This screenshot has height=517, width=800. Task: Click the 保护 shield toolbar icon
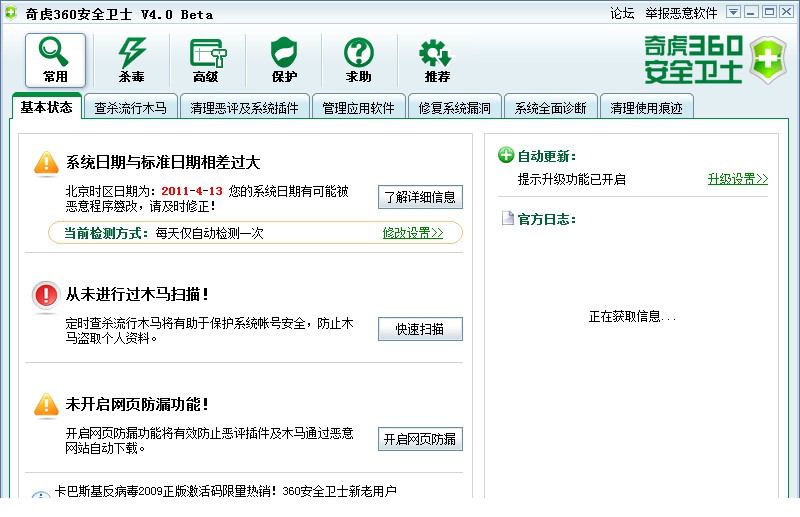tap(284, 60)
